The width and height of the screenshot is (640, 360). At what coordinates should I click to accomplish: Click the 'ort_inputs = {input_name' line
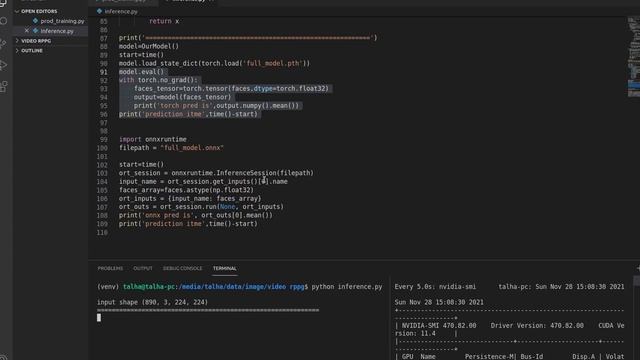coord(190,199)
